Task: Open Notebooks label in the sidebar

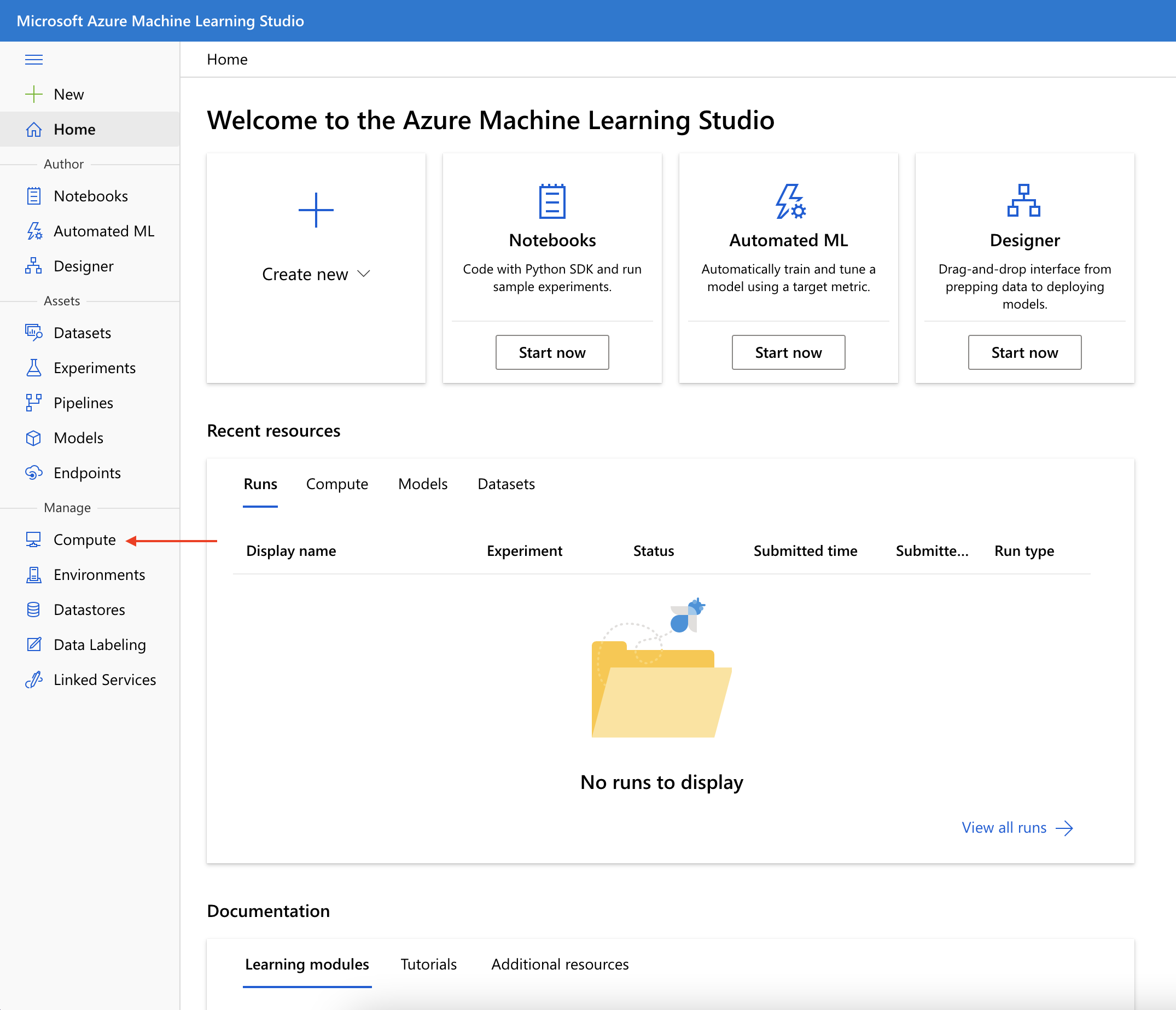Action: (91, 196)
